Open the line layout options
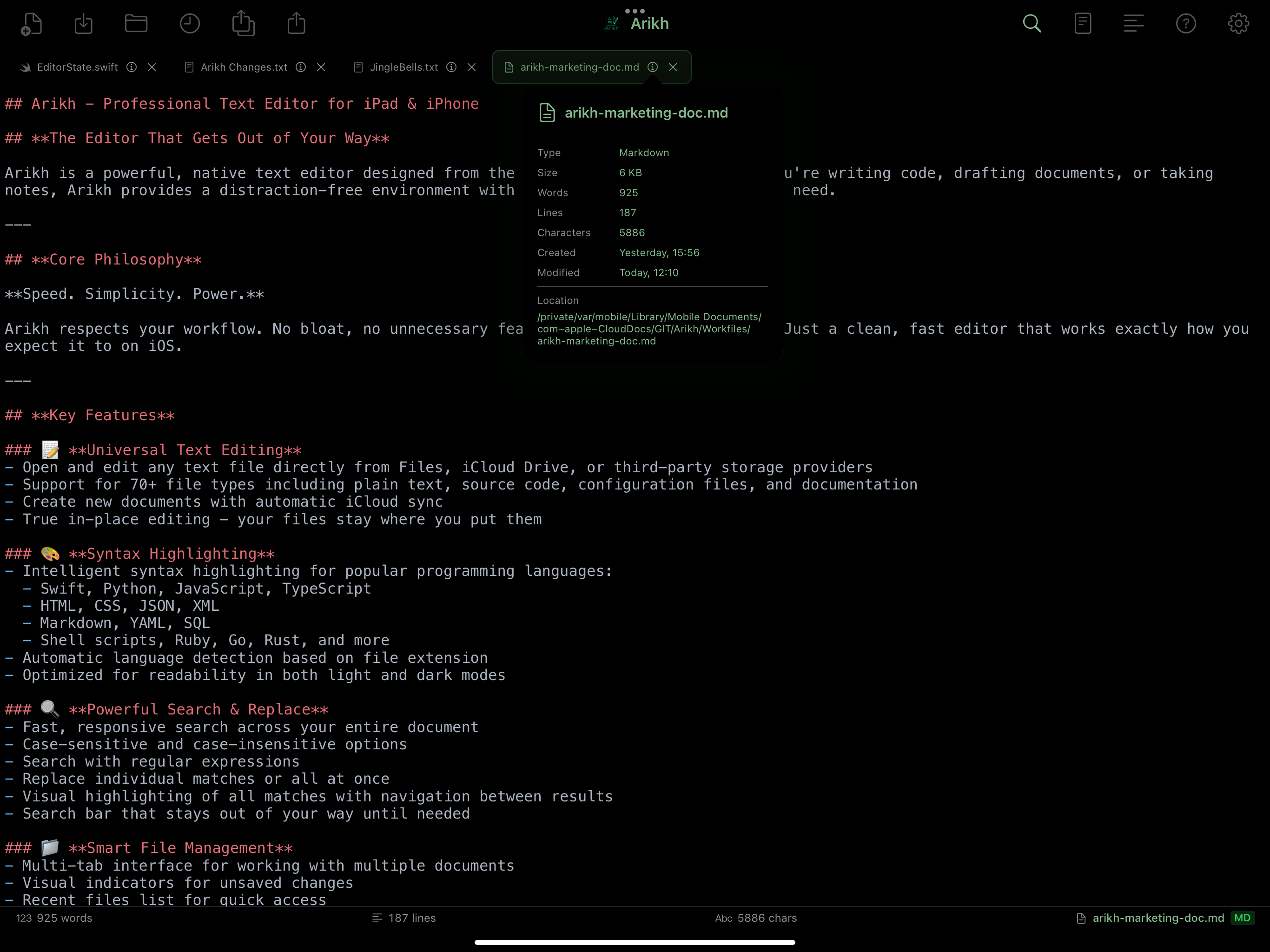The width and height of the screenshot is (1270, 952). tap(1134, 23)
